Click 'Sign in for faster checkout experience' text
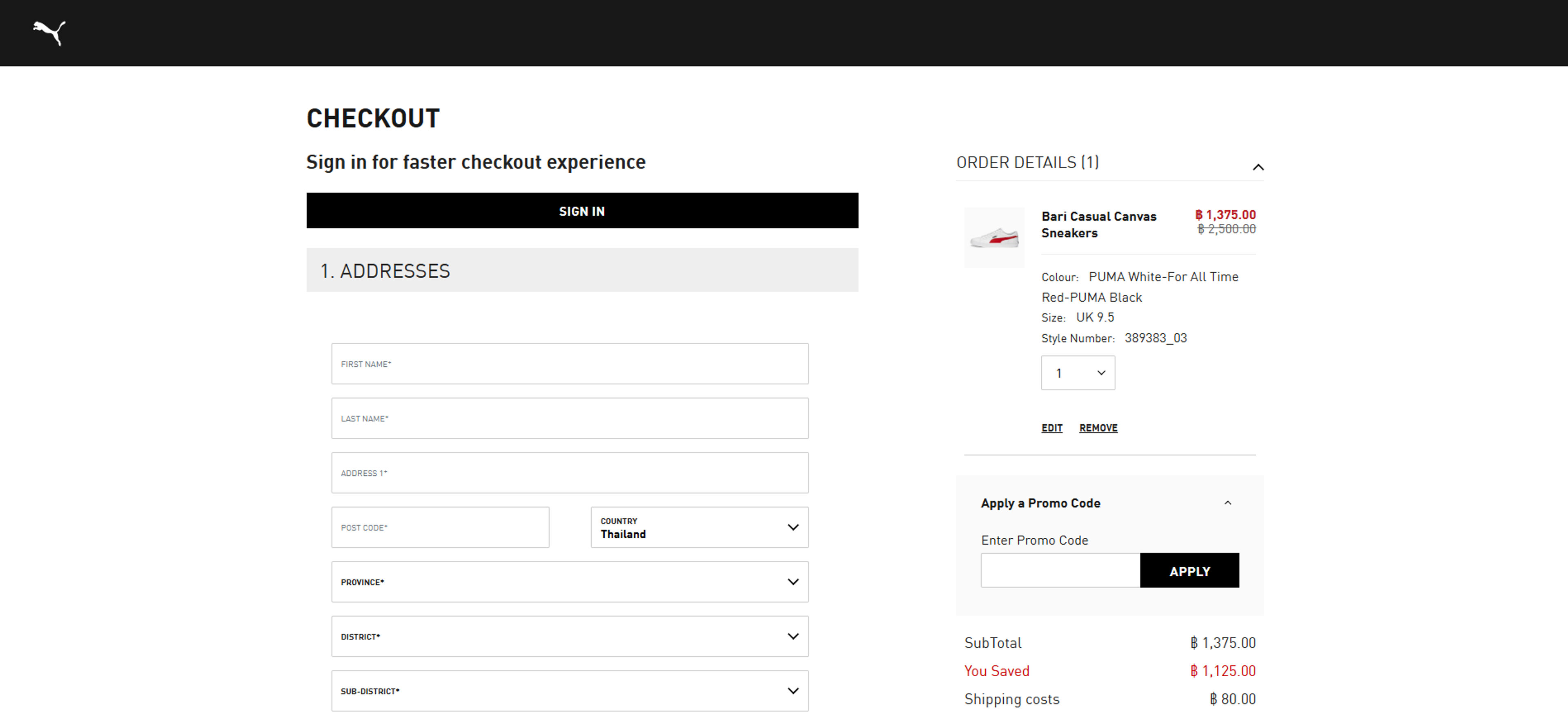The image size is (1568, 713). [x=475, y=162]
